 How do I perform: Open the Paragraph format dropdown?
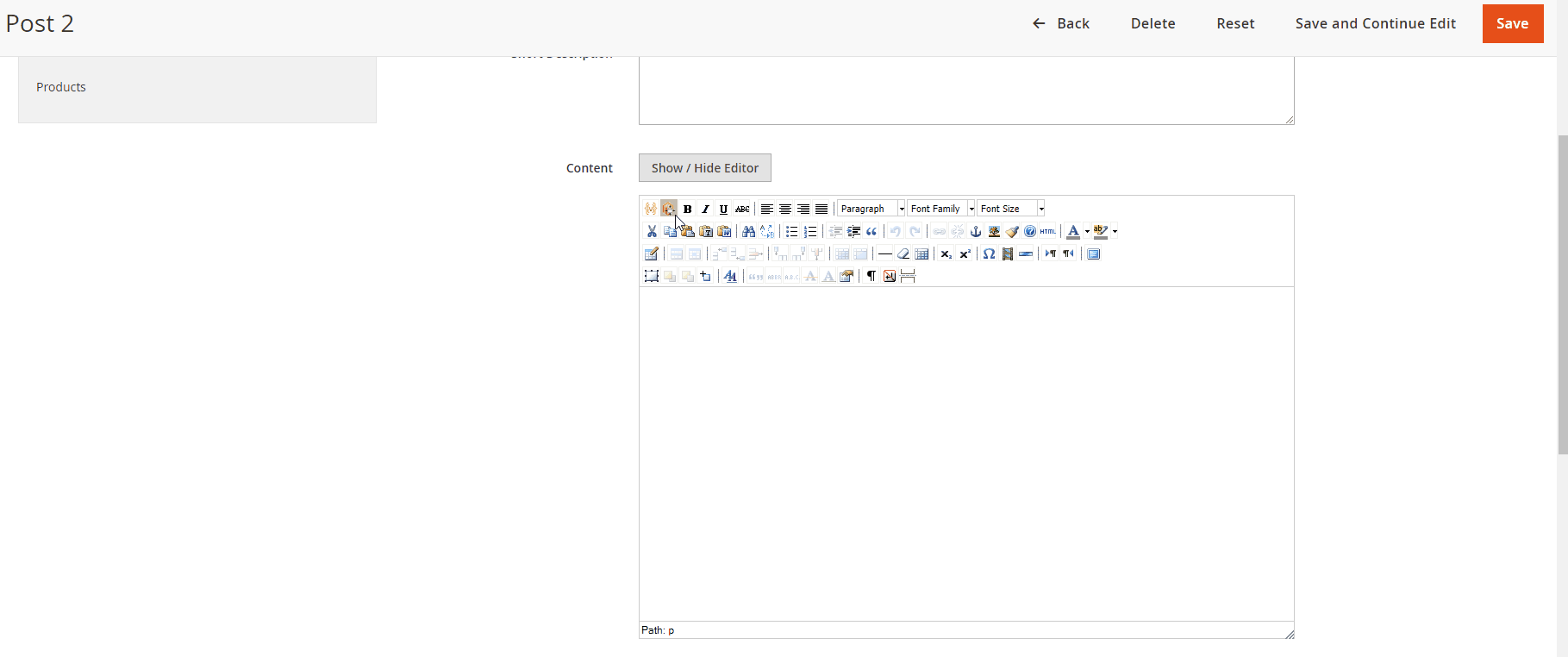871,209
